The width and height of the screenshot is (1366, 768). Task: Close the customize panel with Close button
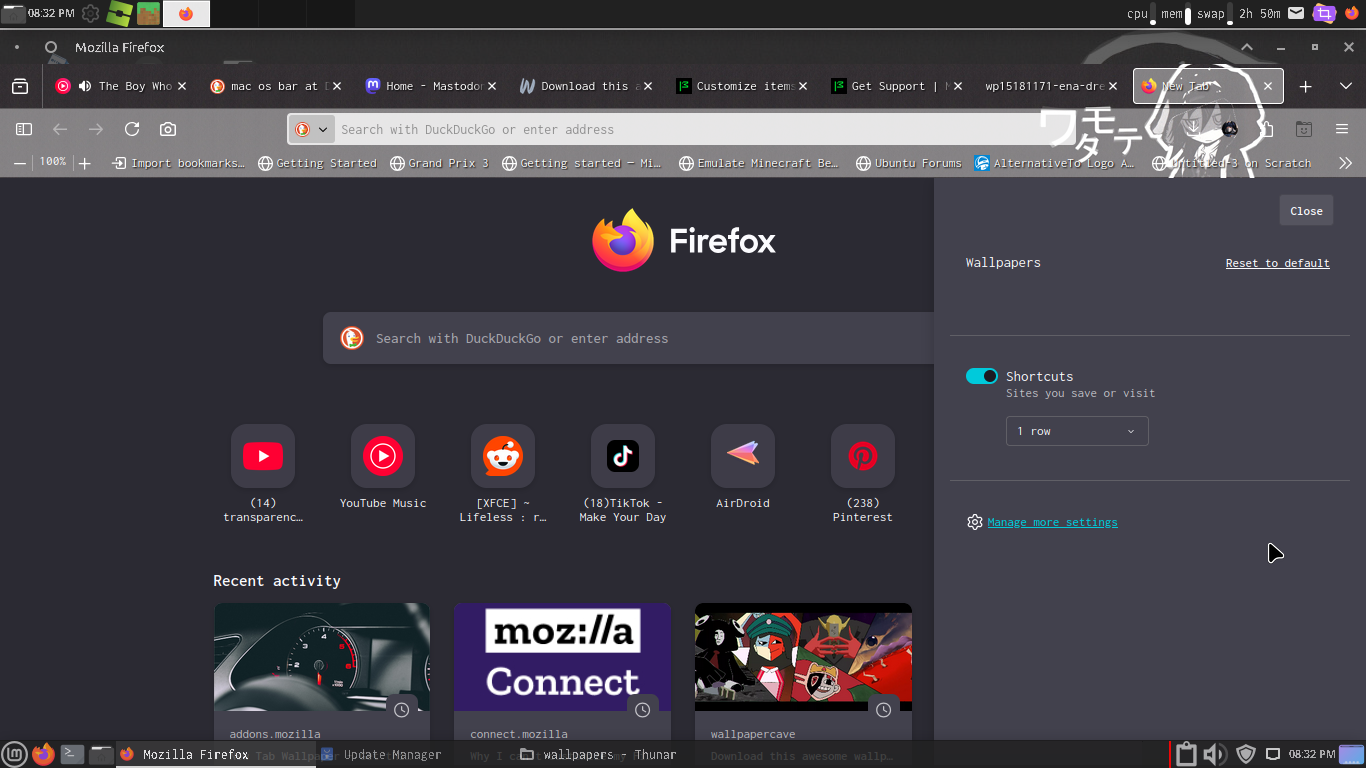point(1306,210)
